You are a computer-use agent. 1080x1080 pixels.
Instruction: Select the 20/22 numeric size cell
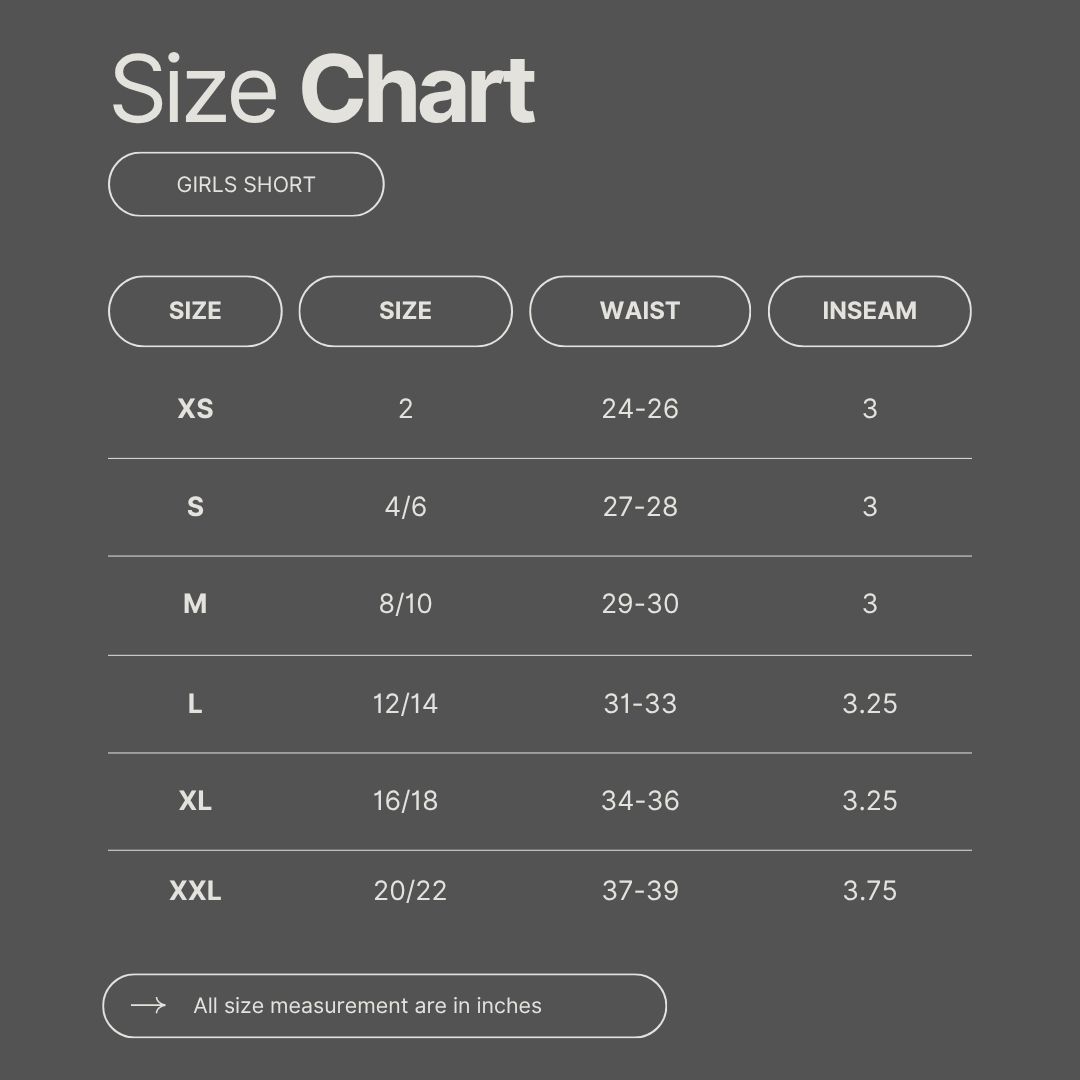click(410, 891)
